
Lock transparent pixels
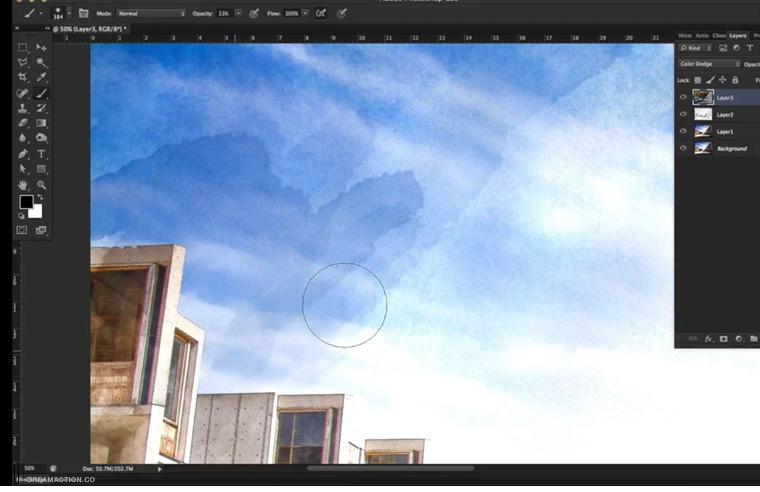(x=697, y=80)
